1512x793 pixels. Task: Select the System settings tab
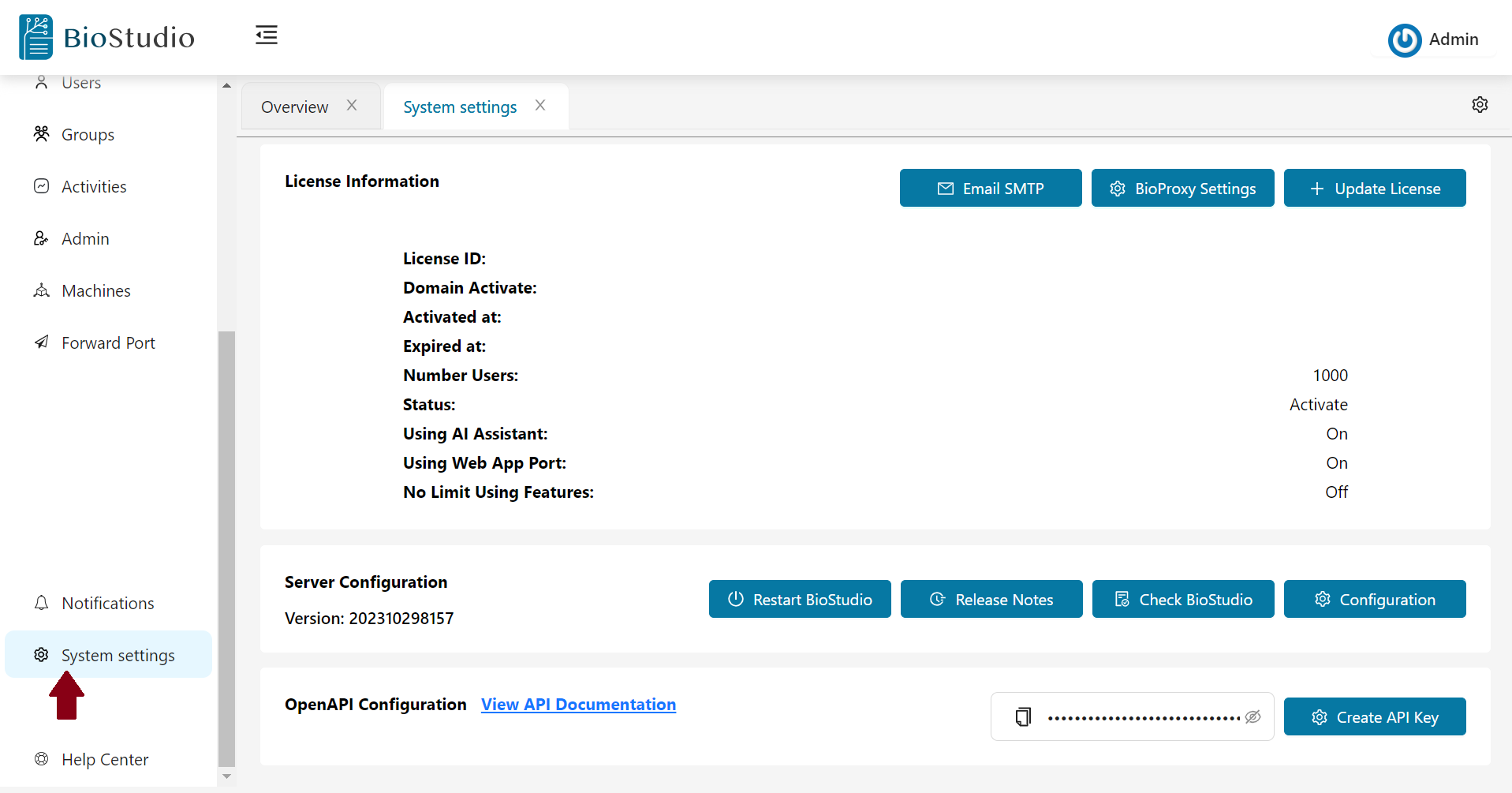(460, 107)
